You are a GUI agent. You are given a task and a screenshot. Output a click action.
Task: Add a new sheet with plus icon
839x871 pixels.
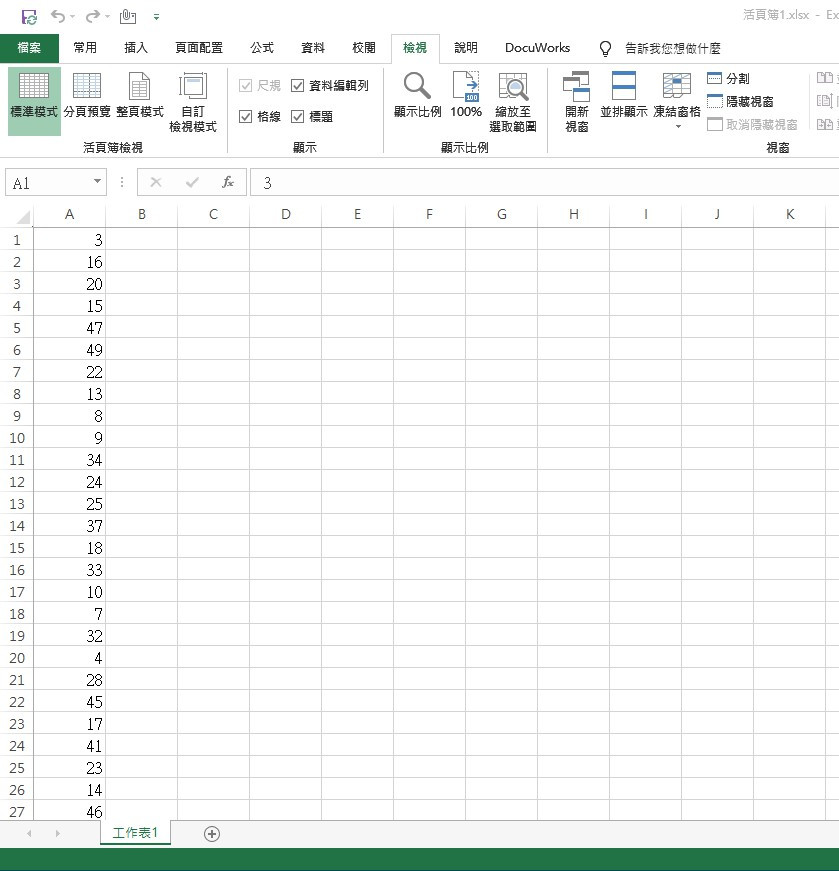[x=212, y=834]
